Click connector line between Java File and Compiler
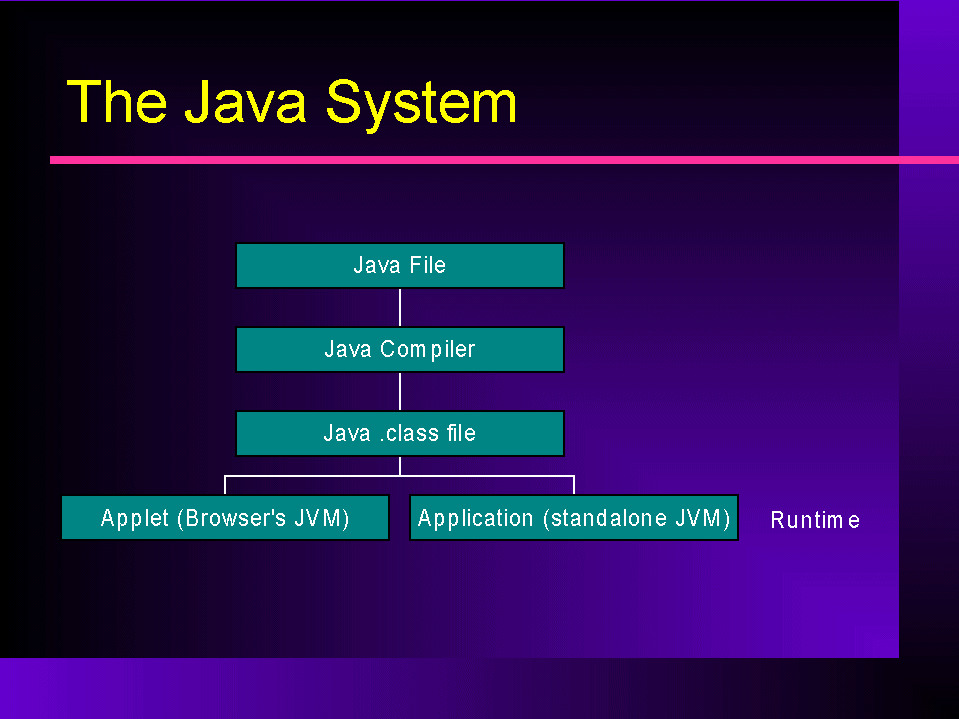Image resolution: width=959 pixels, height=719 pixels. click(400, 307)
